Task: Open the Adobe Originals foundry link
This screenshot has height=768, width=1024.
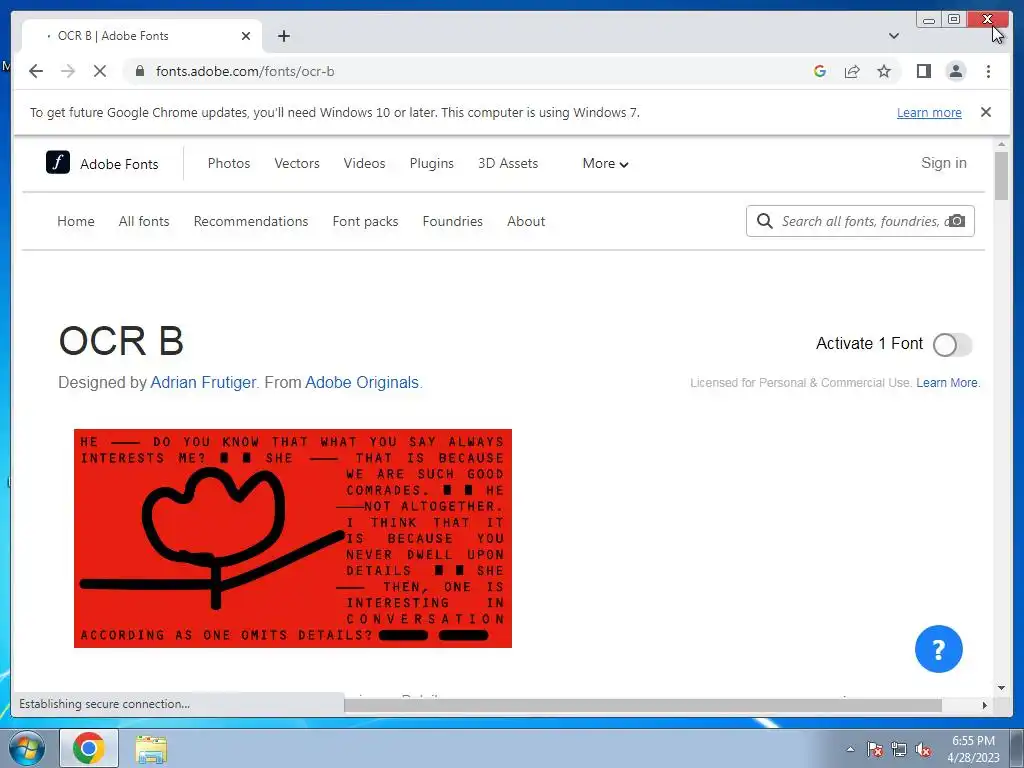Action: click(x=362, y=382)
